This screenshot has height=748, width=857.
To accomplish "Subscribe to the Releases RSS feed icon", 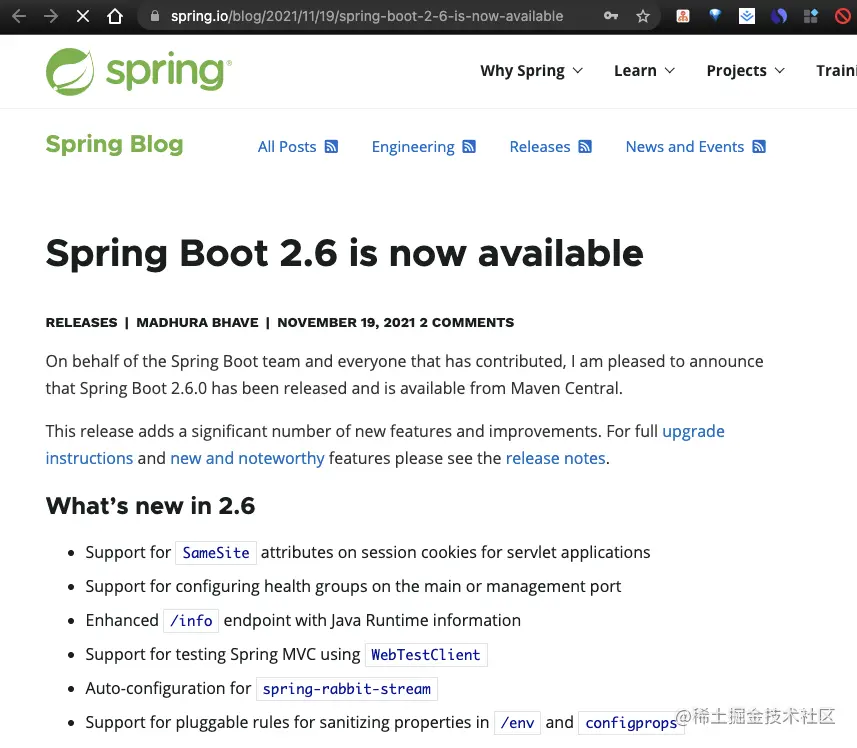I will point(585,146).
